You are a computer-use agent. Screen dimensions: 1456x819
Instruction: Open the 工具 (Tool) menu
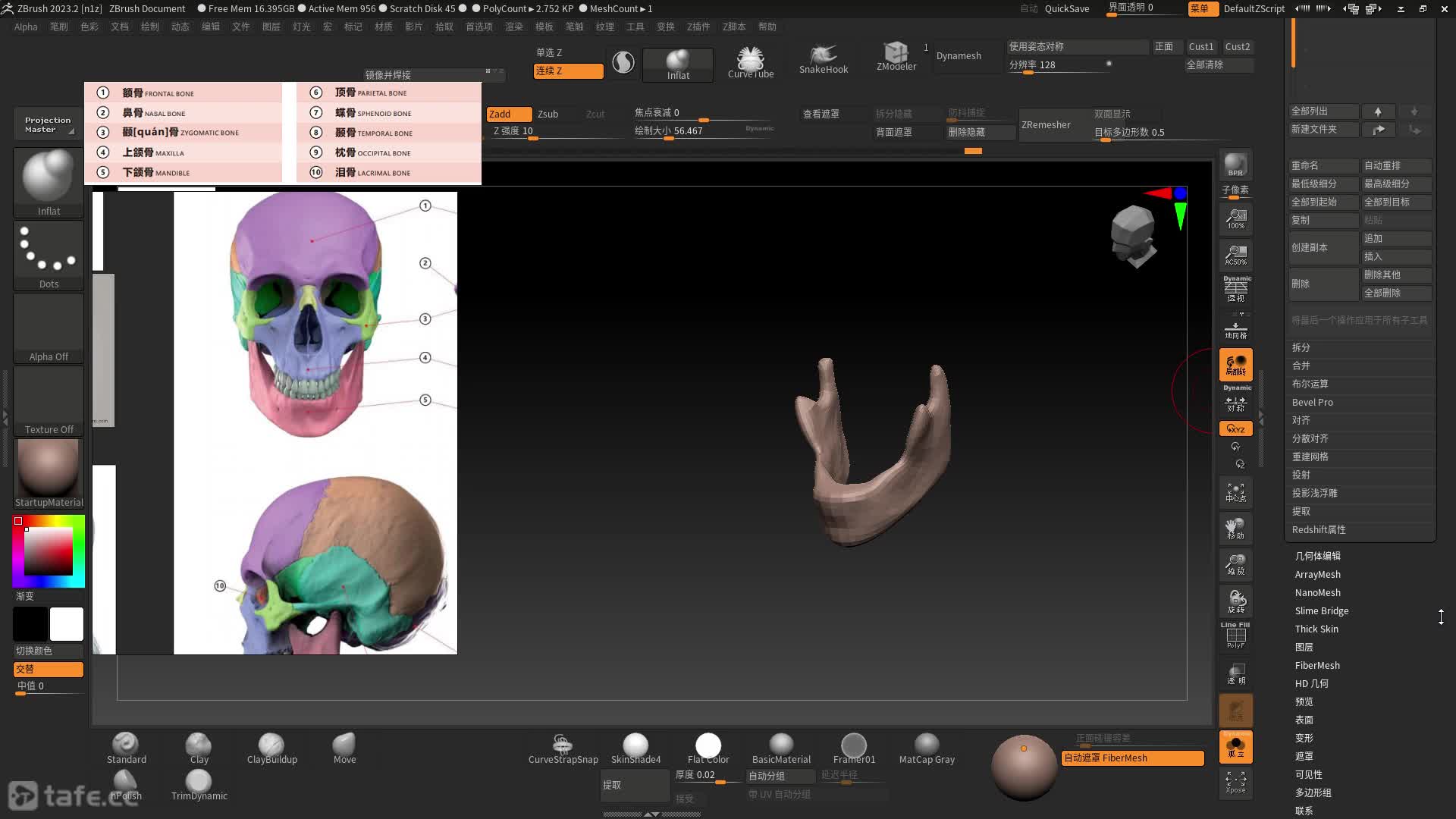click(x=635, y=27)
